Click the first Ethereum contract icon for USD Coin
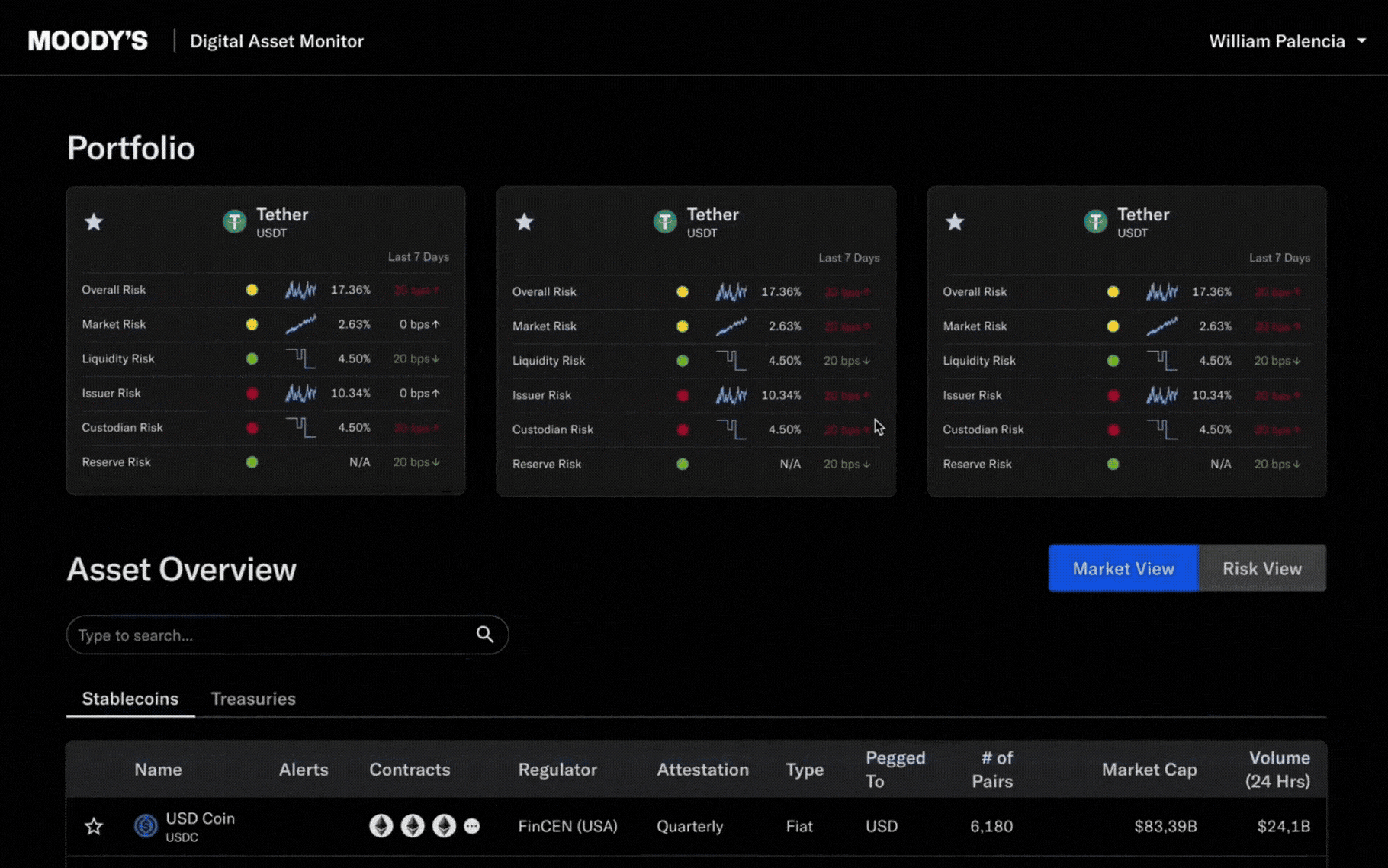Image resolution: width=1388 pixels, height=868 pixels. [x=380, y=826]
